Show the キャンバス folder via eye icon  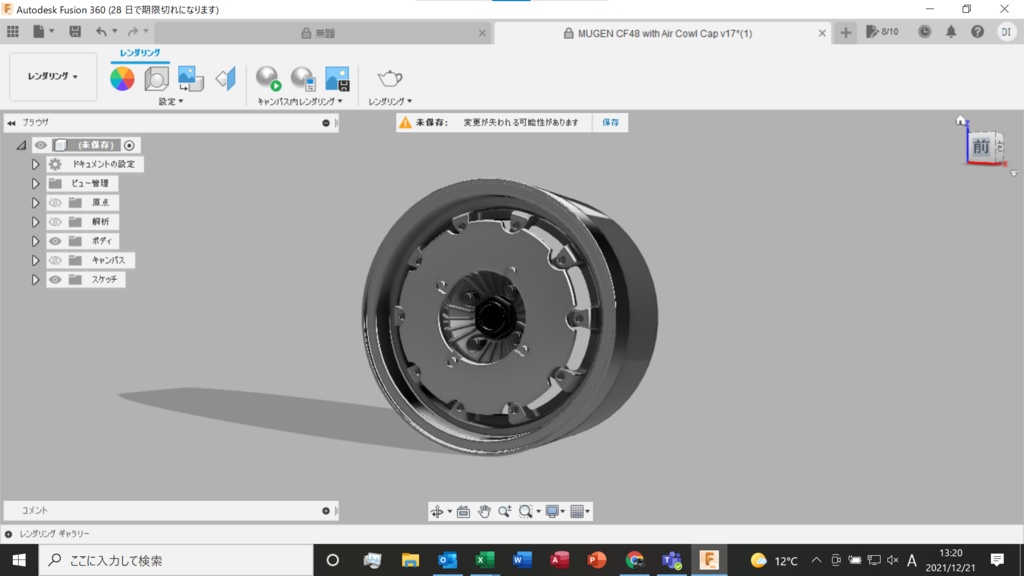tap(55, 260)
